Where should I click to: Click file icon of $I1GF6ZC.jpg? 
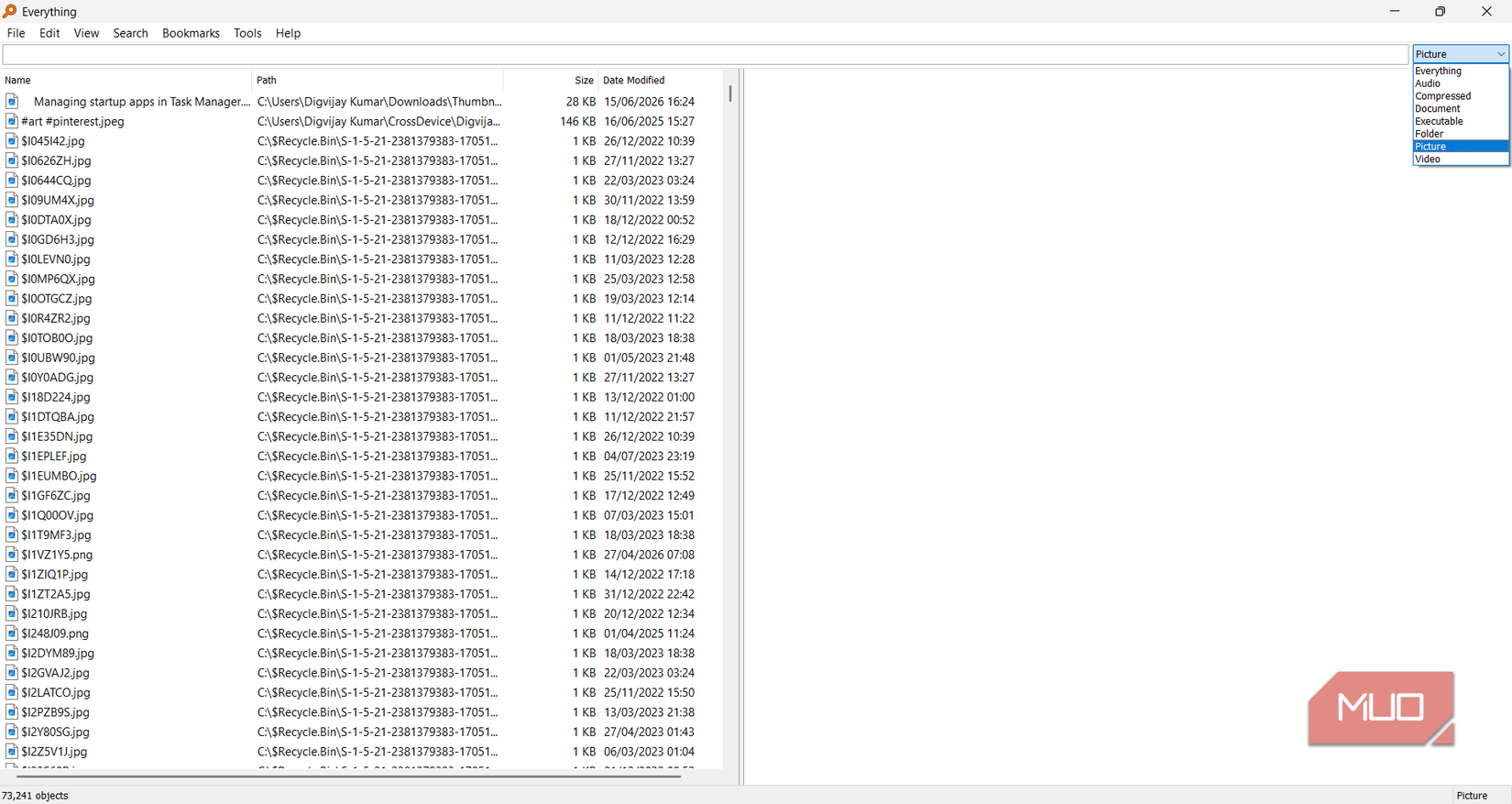pyautogui.click(x=12, y=496)
